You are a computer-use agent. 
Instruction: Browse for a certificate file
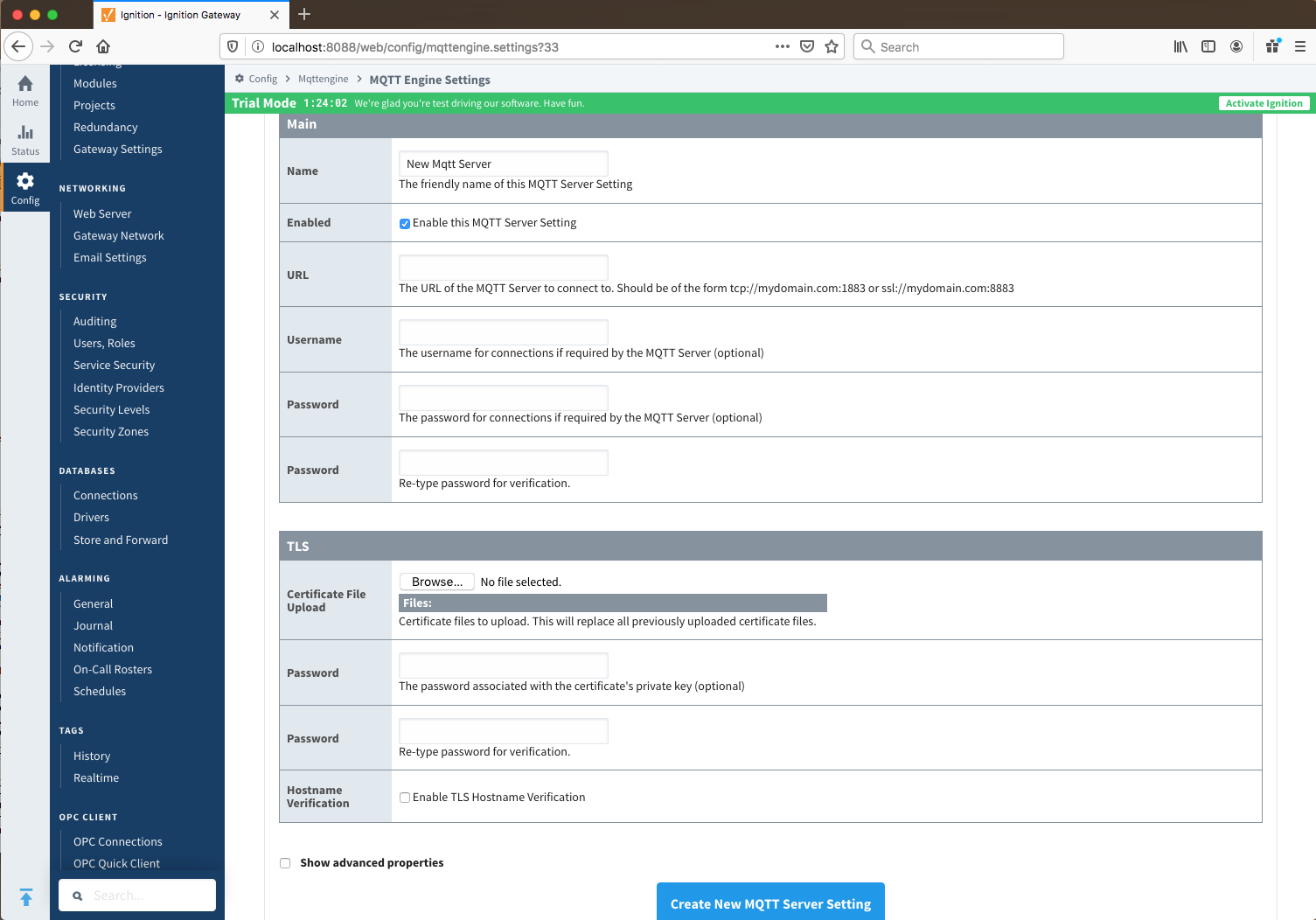coord(437,582)
